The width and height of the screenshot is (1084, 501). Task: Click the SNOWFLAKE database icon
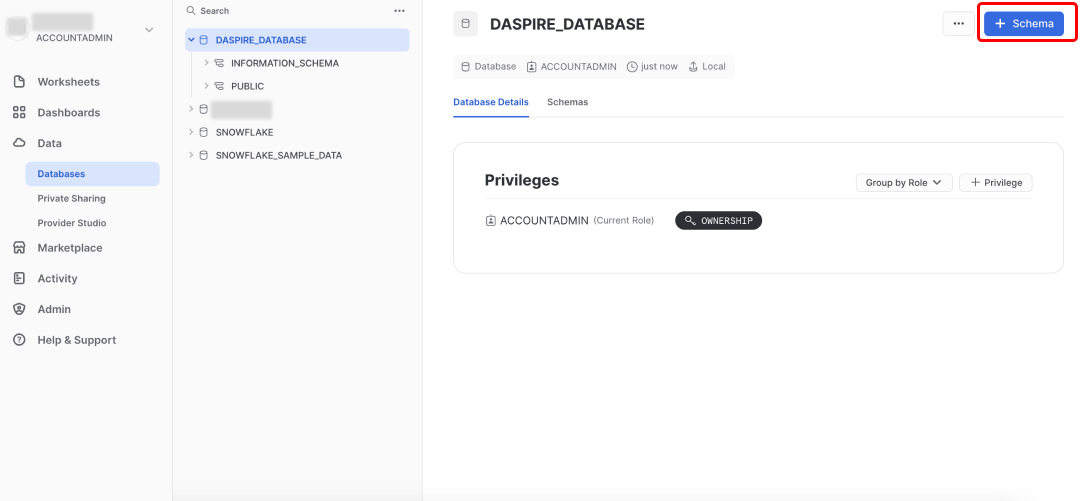(203, 132)
